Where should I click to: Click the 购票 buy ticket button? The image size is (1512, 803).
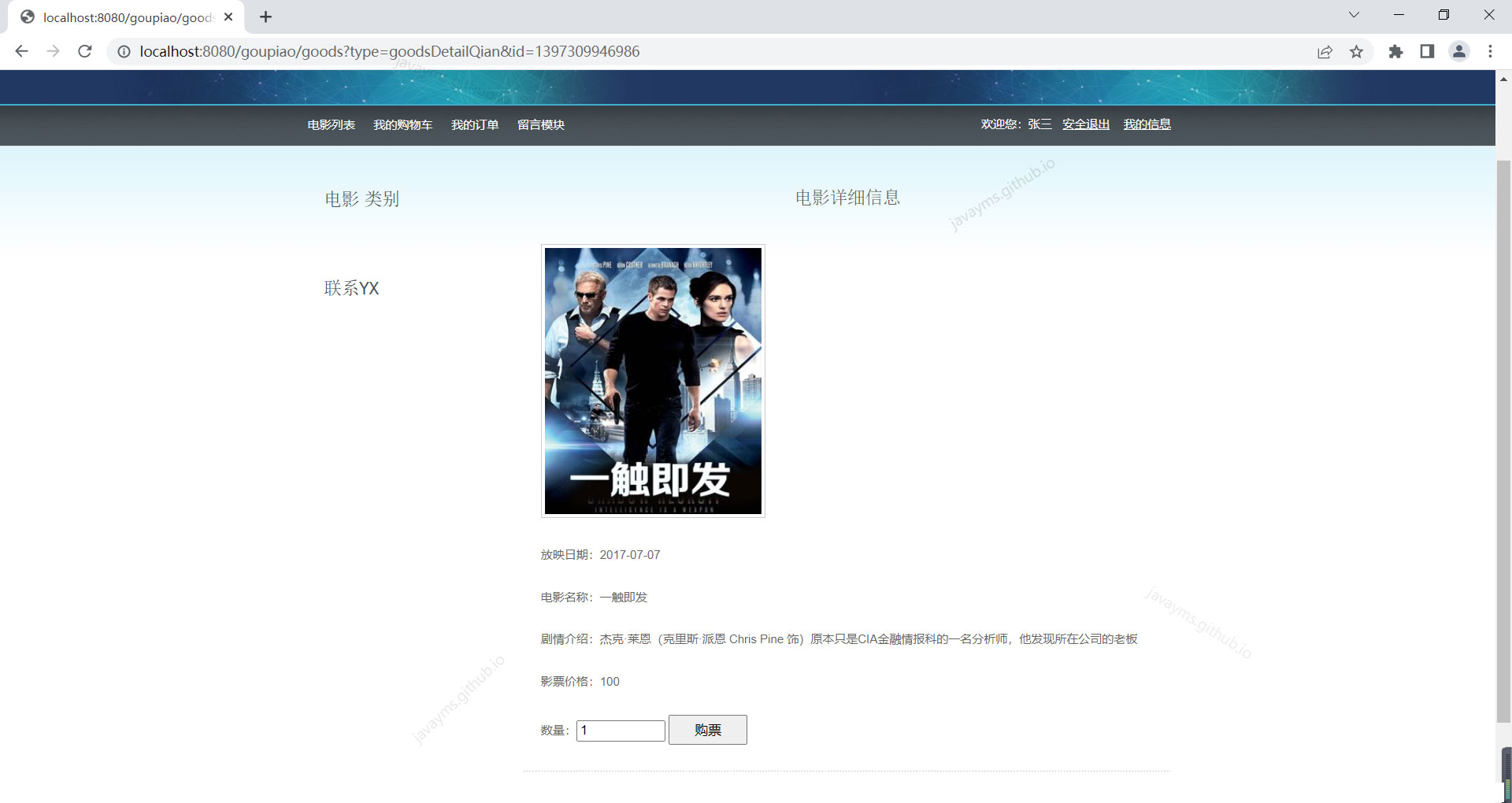(708, 730)
